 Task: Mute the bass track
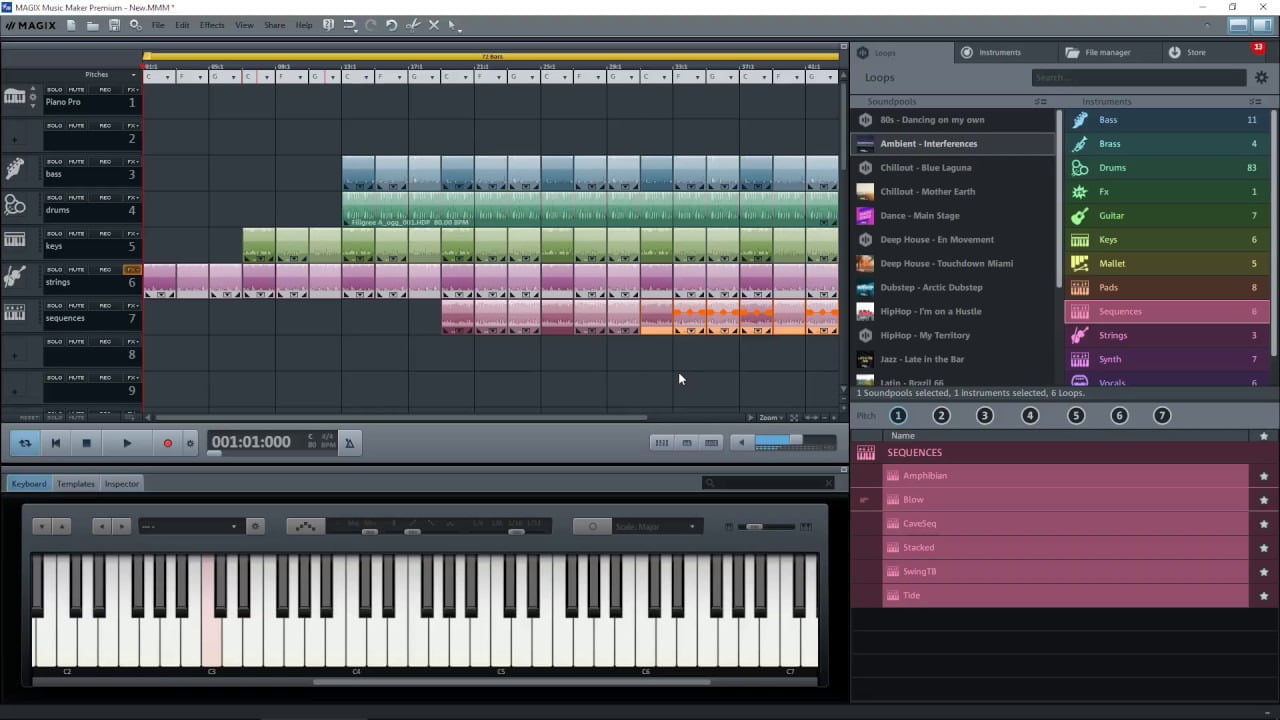77,162
